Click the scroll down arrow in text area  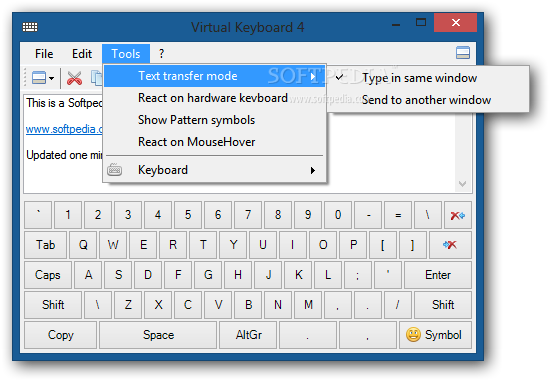tap(462, 184)
